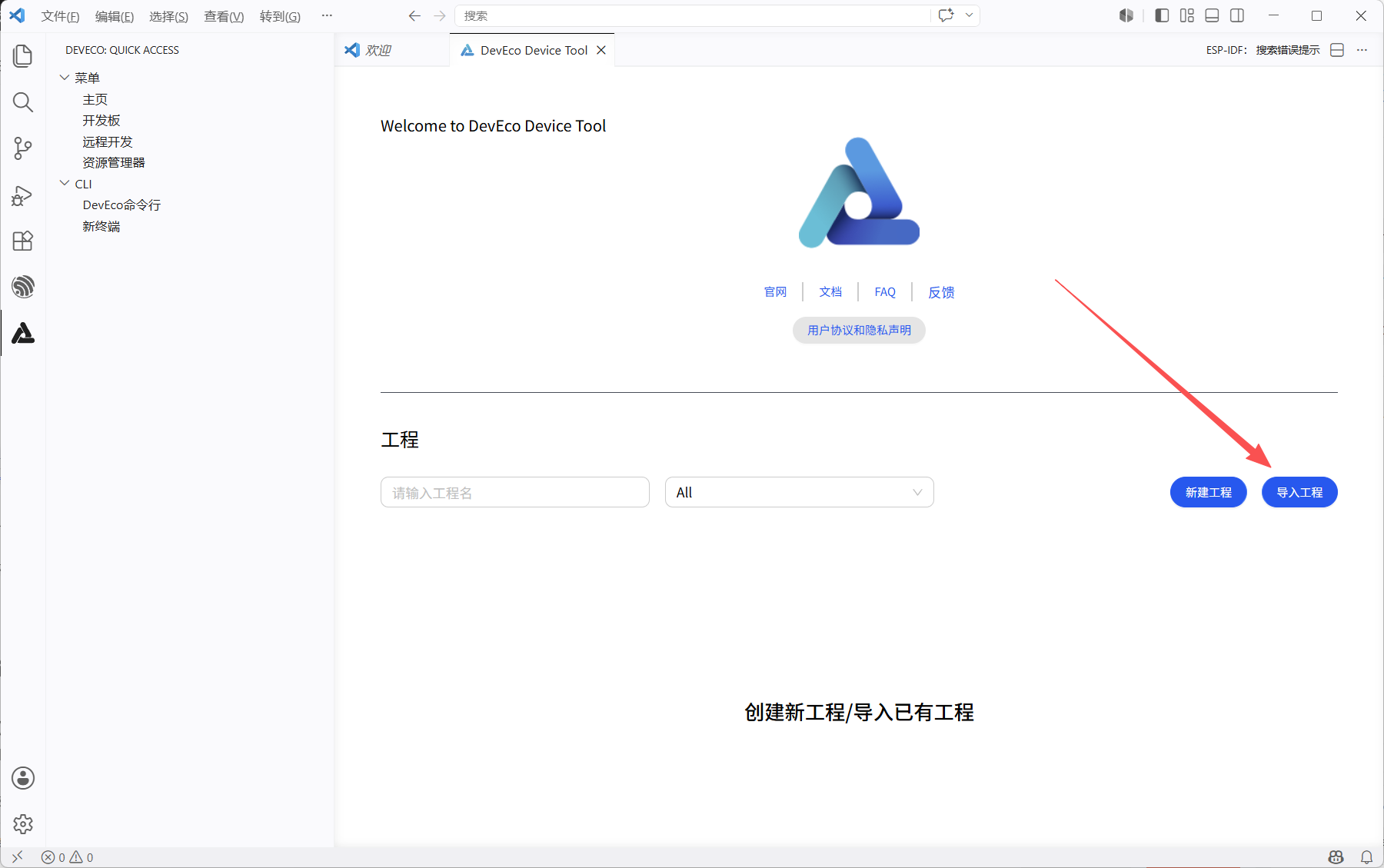Click the VS Code logo in title bar
1384x868 pixels.
17,15
